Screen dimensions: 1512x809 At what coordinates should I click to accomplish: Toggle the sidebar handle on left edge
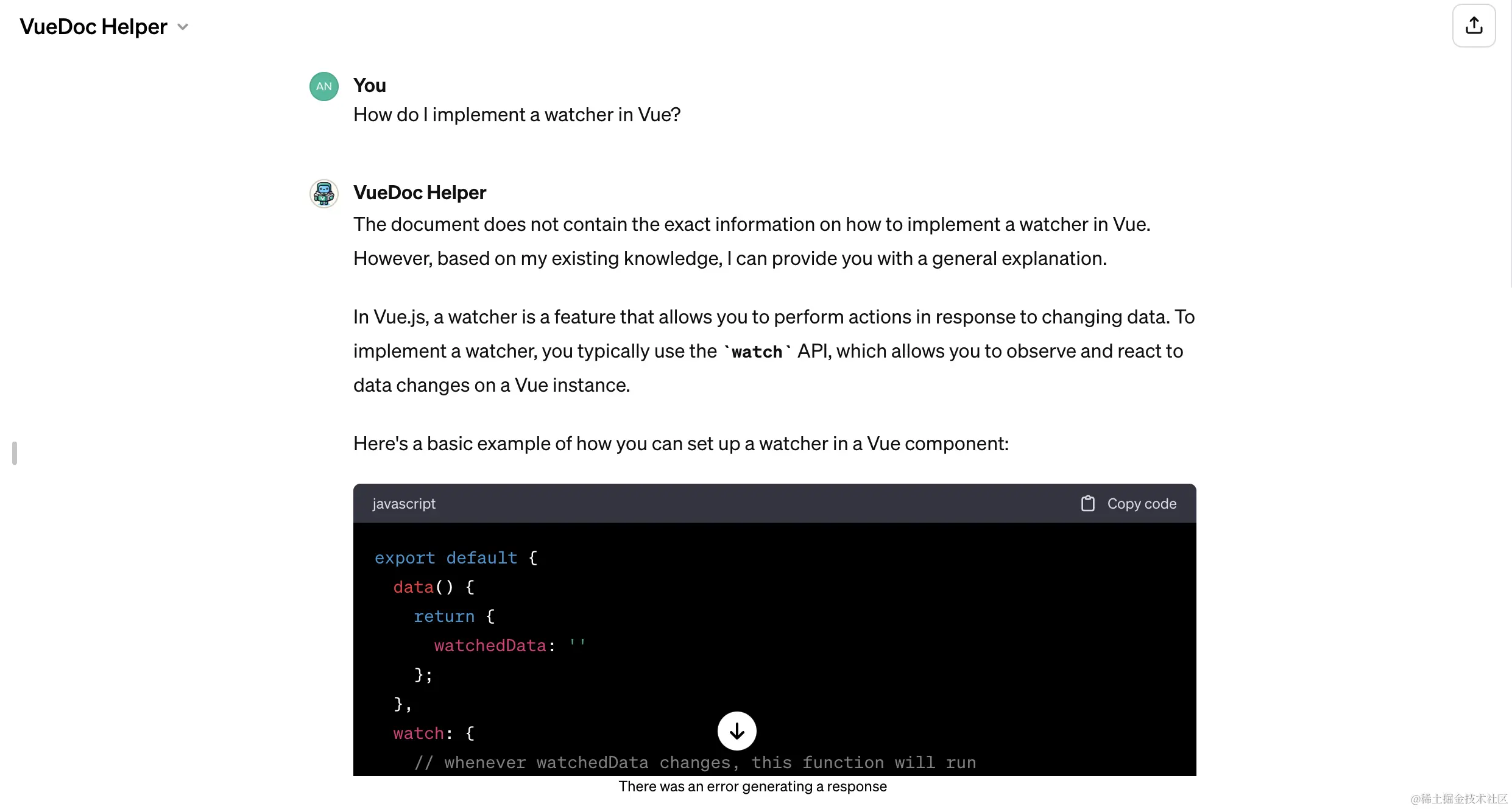(x=15, y=453)
